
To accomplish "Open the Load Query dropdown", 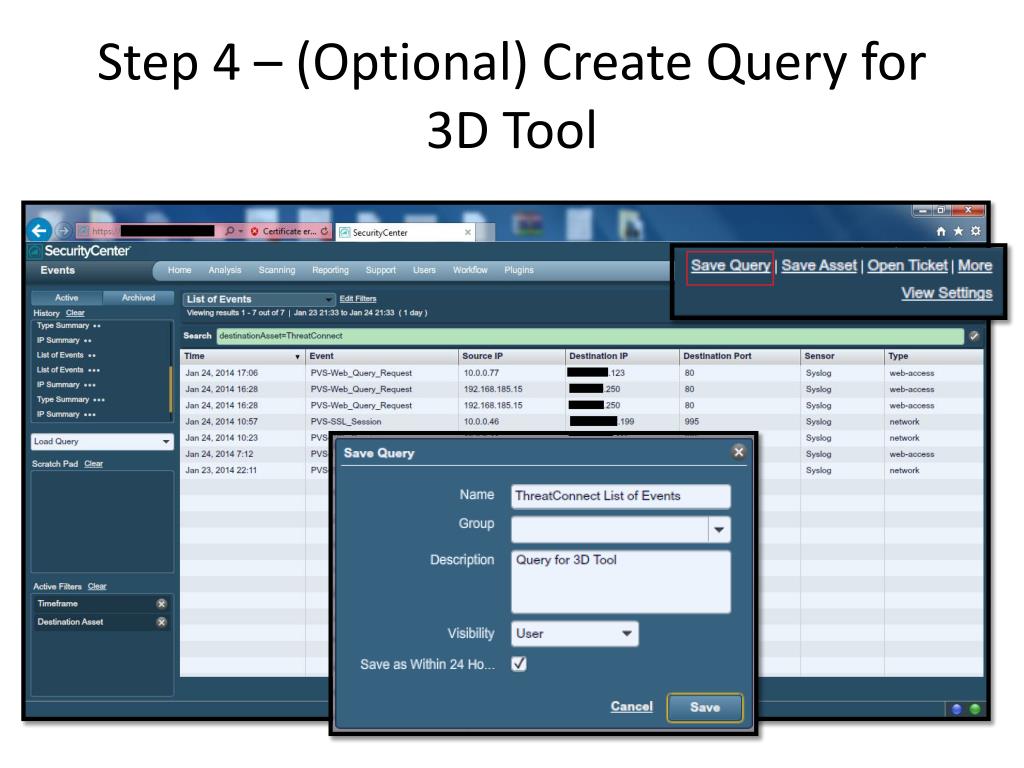I will coord(102,442).
